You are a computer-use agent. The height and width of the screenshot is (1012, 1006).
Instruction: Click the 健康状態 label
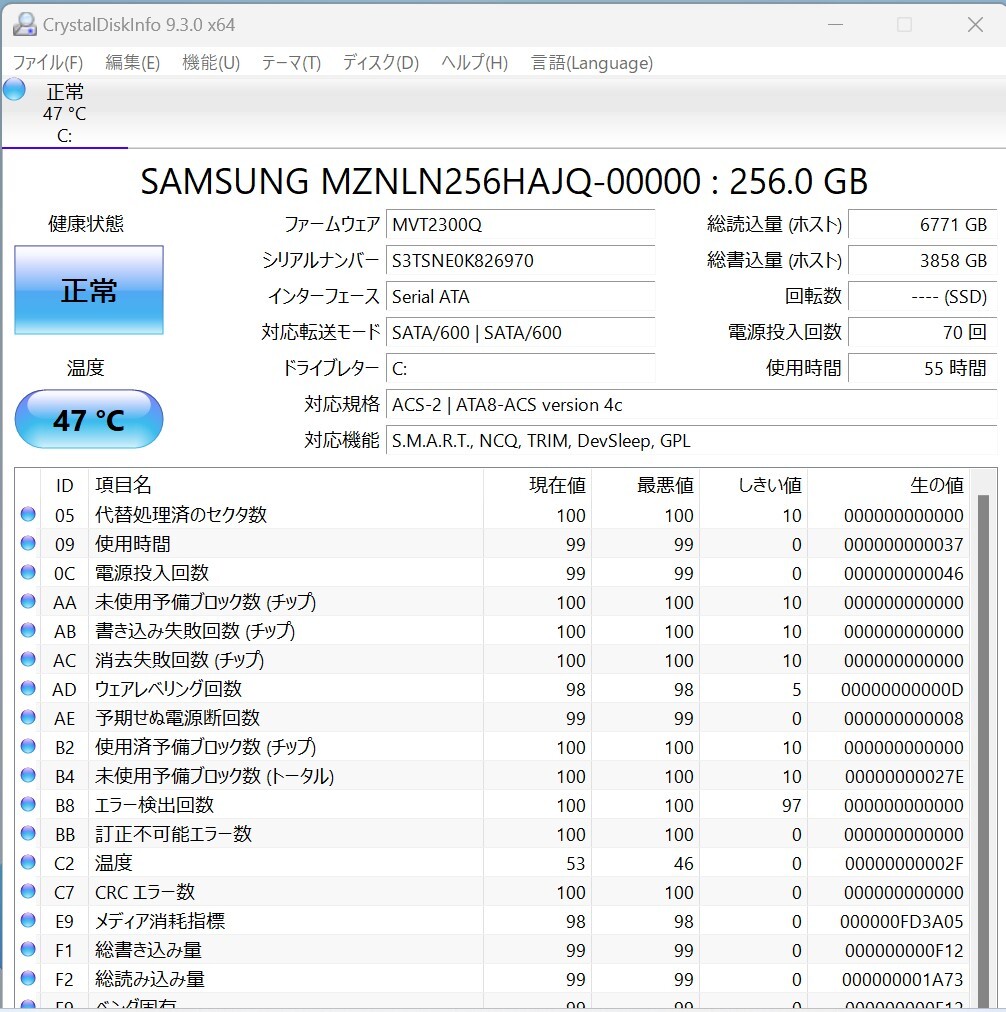point(86,224)
